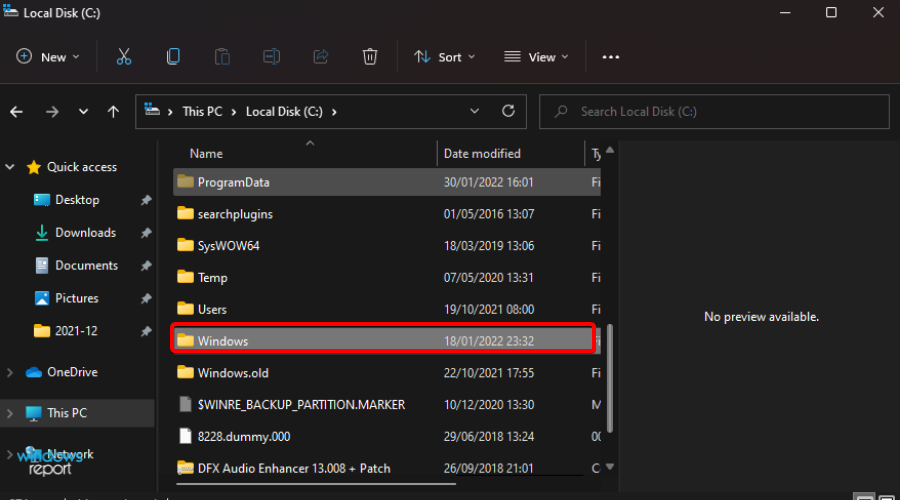The width and height of the screenshot is (900, 500).
Task: Click the SysWOW64 folder icon
Action: (x=185, y=245)
